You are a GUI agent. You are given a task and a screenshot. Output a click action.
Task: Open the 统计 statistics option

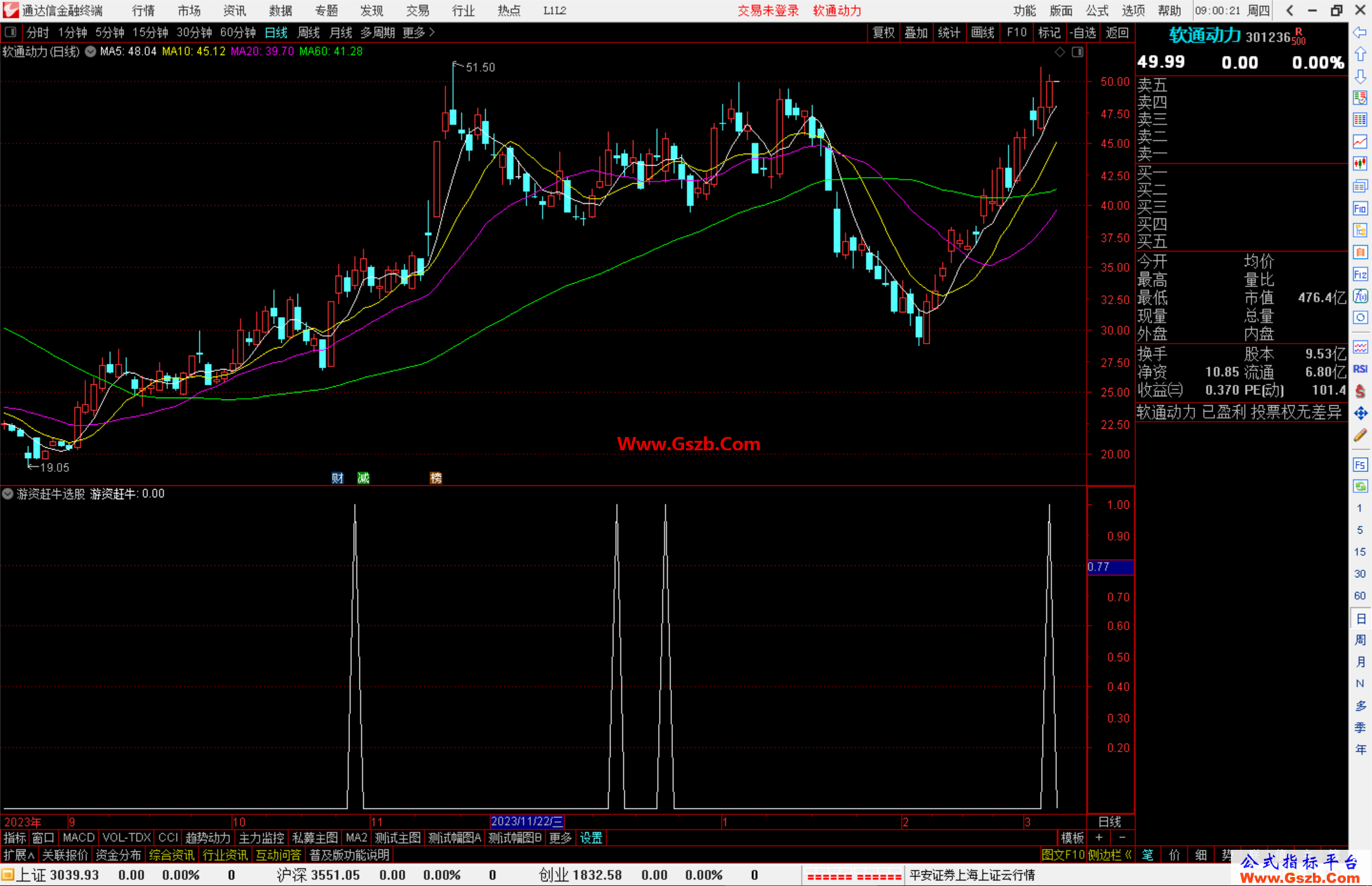pos(950,32)
